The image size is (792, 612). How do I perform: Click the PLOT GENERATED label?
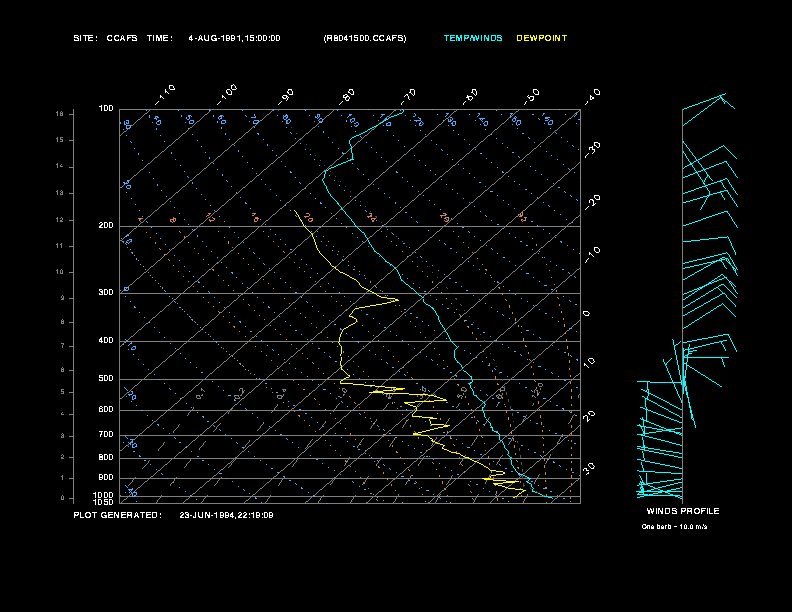[117, 515]
